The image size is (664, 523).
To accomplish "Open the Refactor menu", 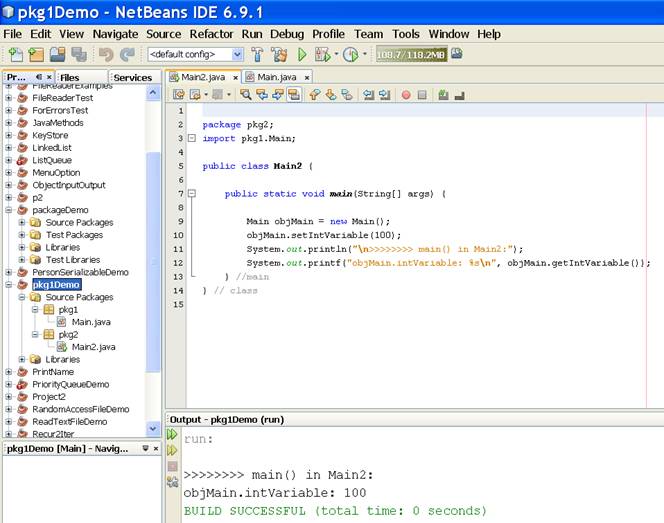I will [211, 33].
